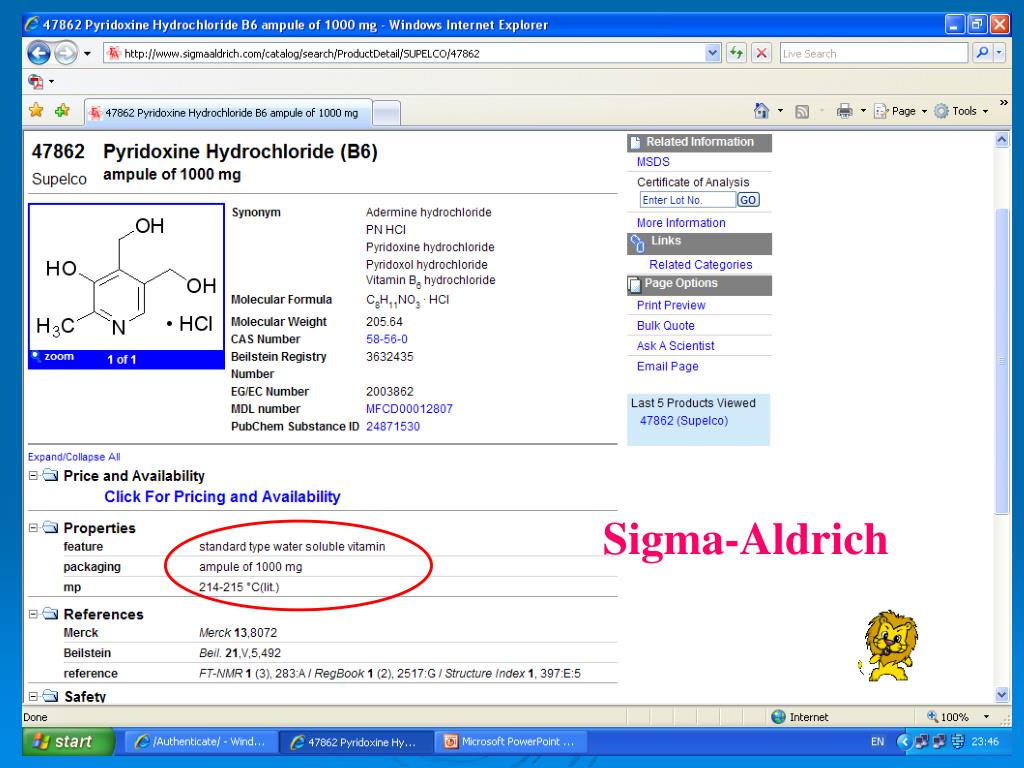
Task: Open the CAS Number 58-56-0 link
Action: pos(387,339)
